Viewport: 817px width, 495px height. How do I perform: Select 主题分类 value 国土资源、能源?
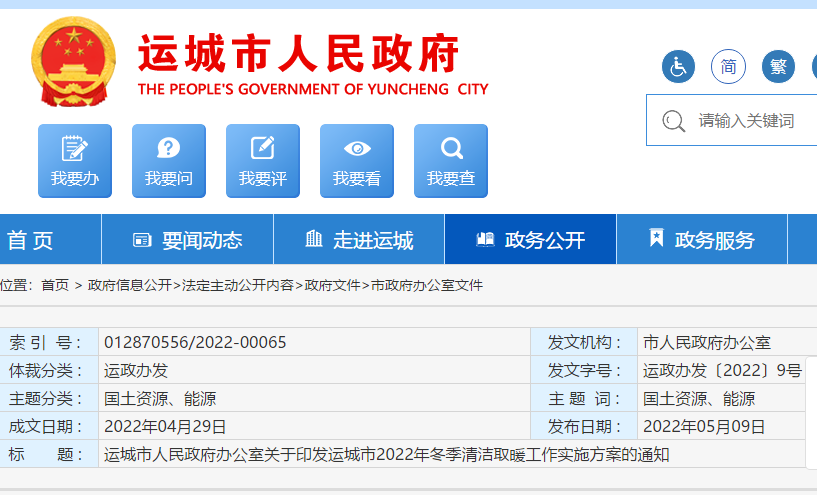coord(160,399)
